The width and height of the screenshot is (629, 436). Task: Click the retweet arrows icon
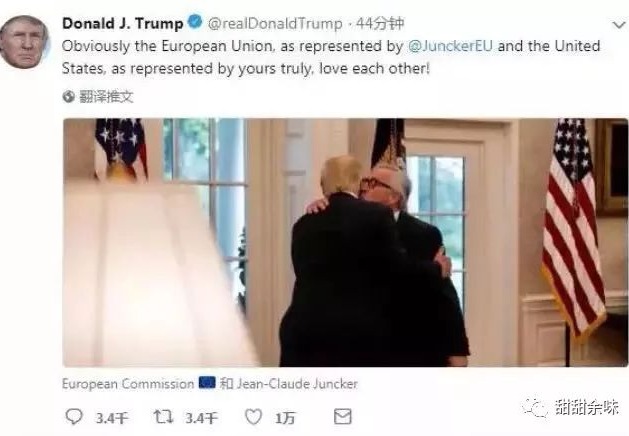(164, 417)
